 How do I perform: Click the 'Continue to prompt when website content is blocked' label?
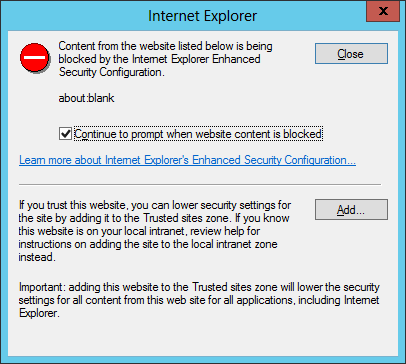198,134
